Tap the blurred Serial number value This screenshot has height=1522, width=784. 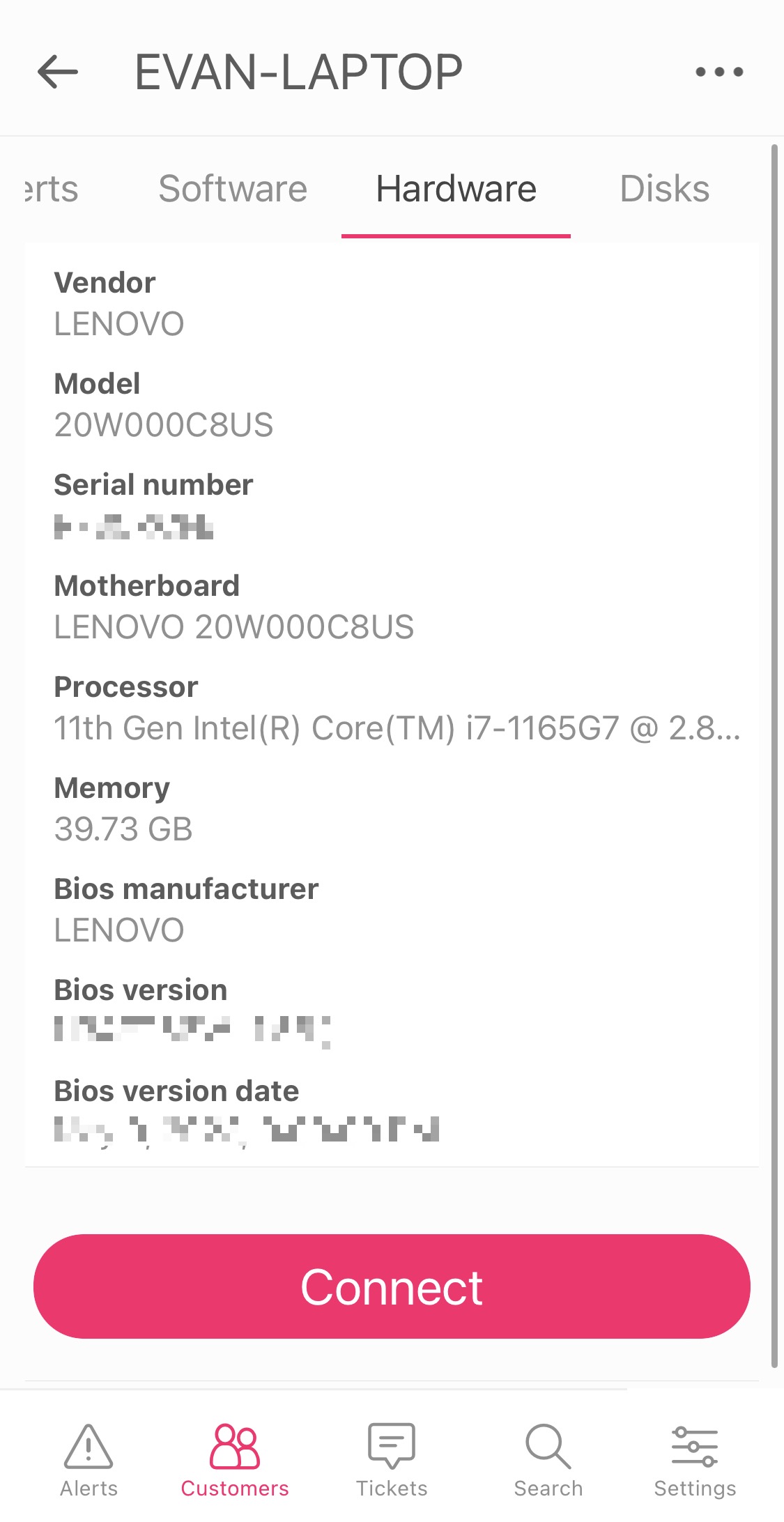coord(134,527)
